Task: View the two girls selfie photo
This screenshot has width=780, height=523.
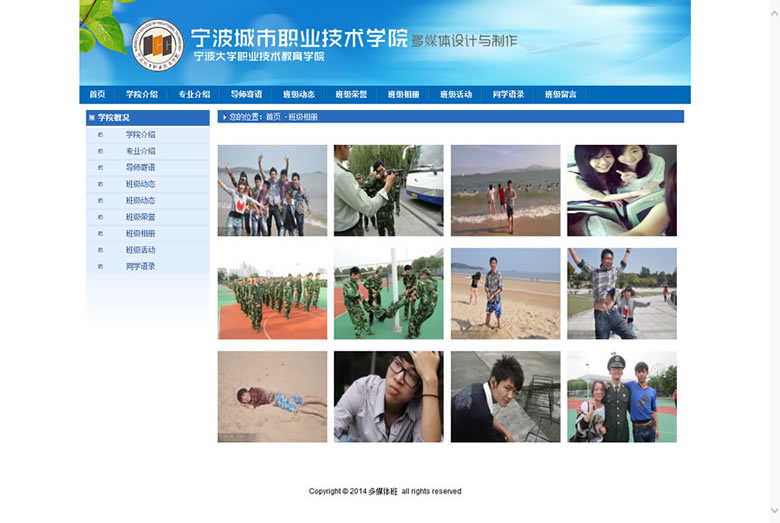Action: [x=621, y=190]
